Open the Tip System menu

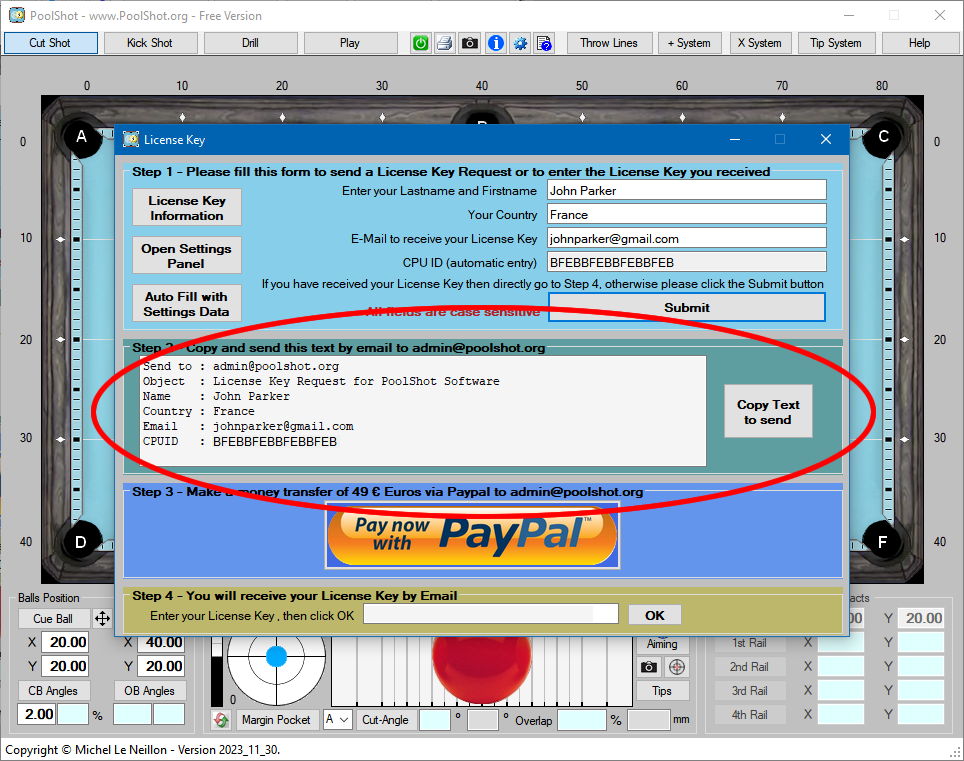pyautogui.click(x=836, y=43)
